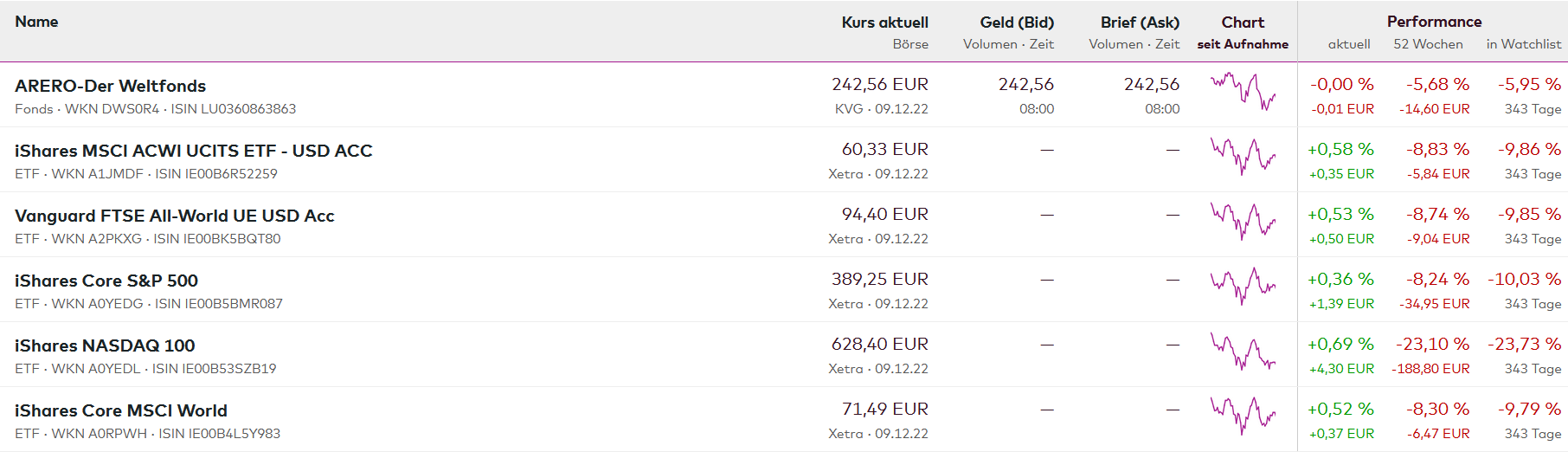
Task: Open the ARERO-Der Weltfonds fund link
Action: pyautogui.click(x=110, y=86)
